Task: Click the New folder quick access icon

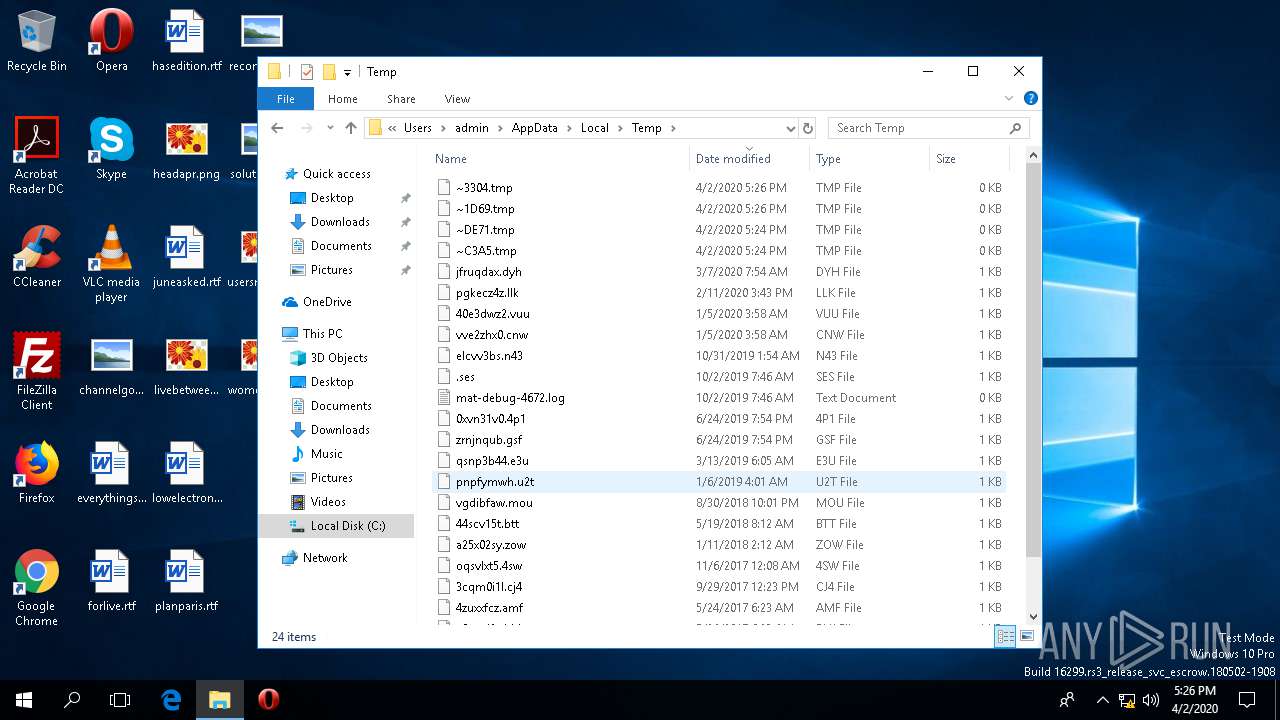Action: [328, 72]
